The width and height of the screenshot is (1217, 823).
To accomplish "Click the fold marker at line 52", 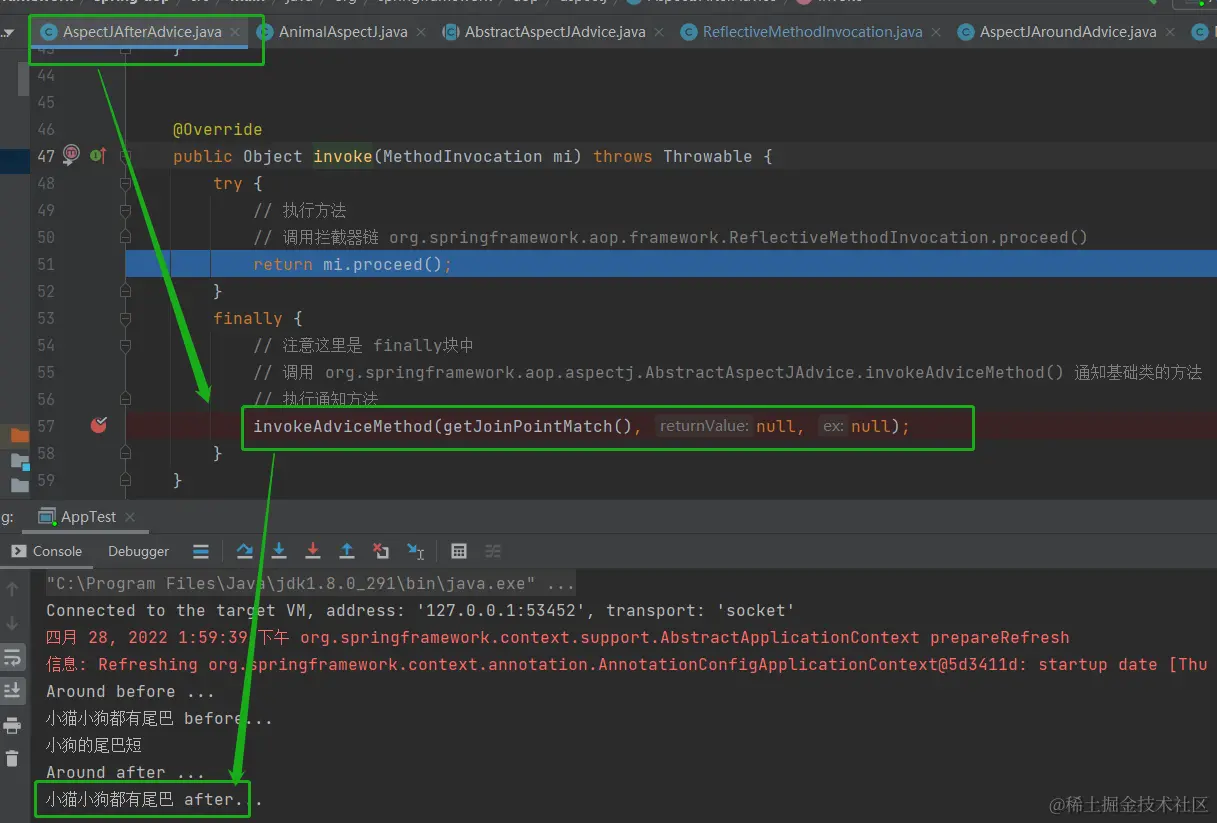I will 125,291.
